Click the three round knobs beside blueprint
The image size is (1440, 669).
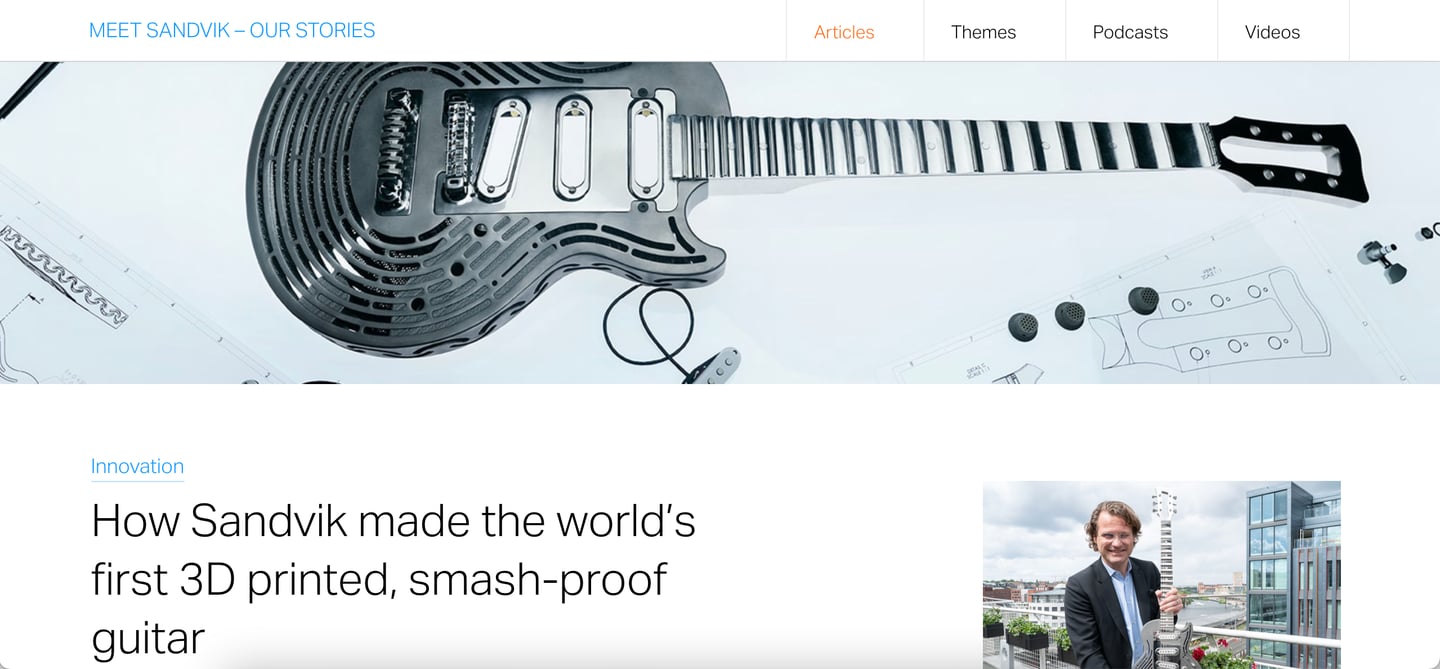[1081, 313]
